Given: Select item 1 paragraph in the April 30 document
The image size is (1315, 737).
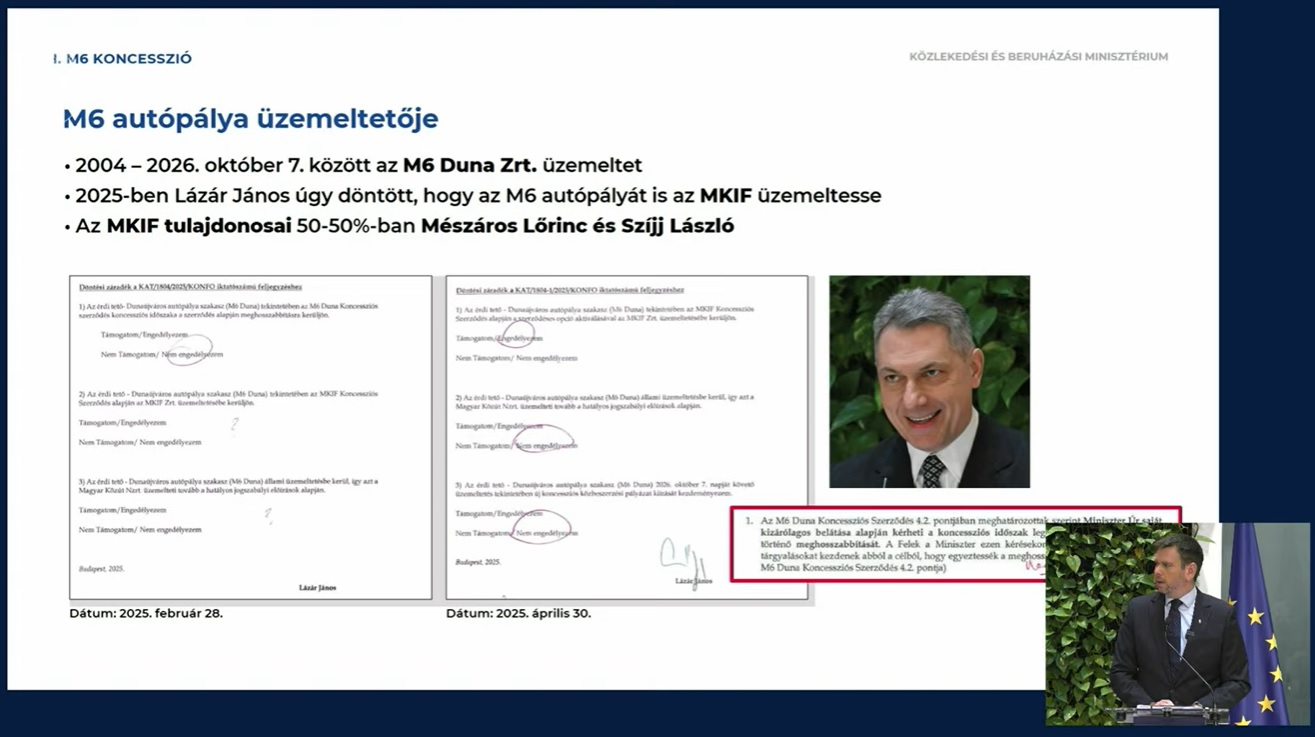Looking at the screenshot, I should (605, 314).
